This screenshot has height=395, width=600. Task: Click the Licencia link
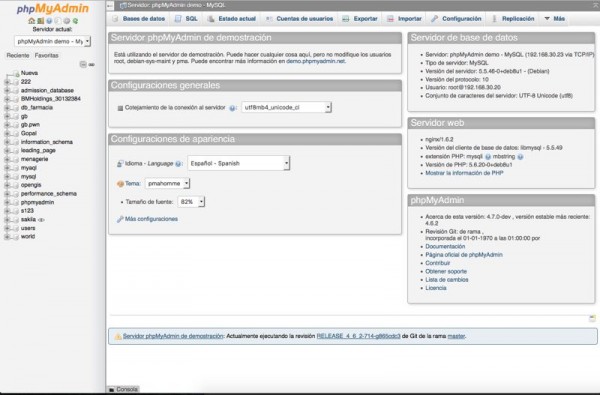435,288
